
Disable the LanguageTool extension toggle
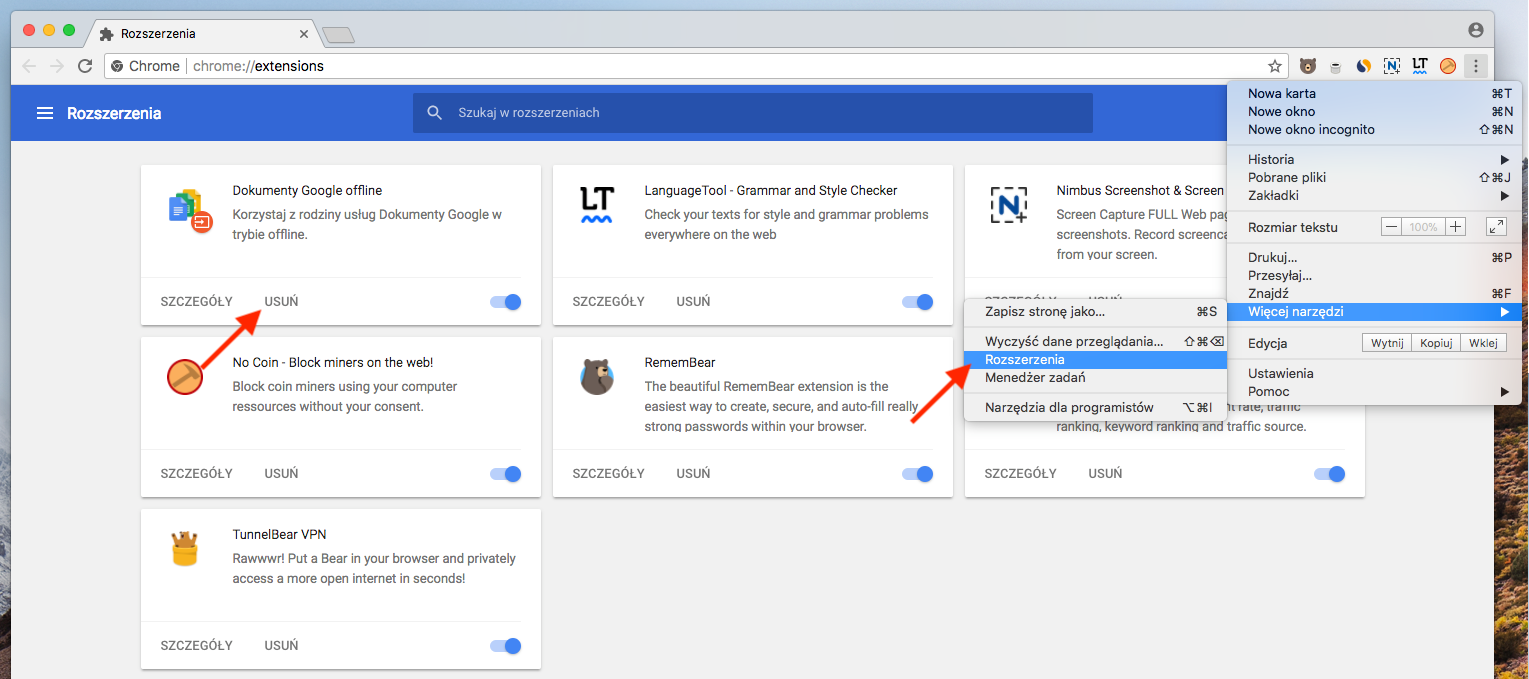tap(918, 302)
